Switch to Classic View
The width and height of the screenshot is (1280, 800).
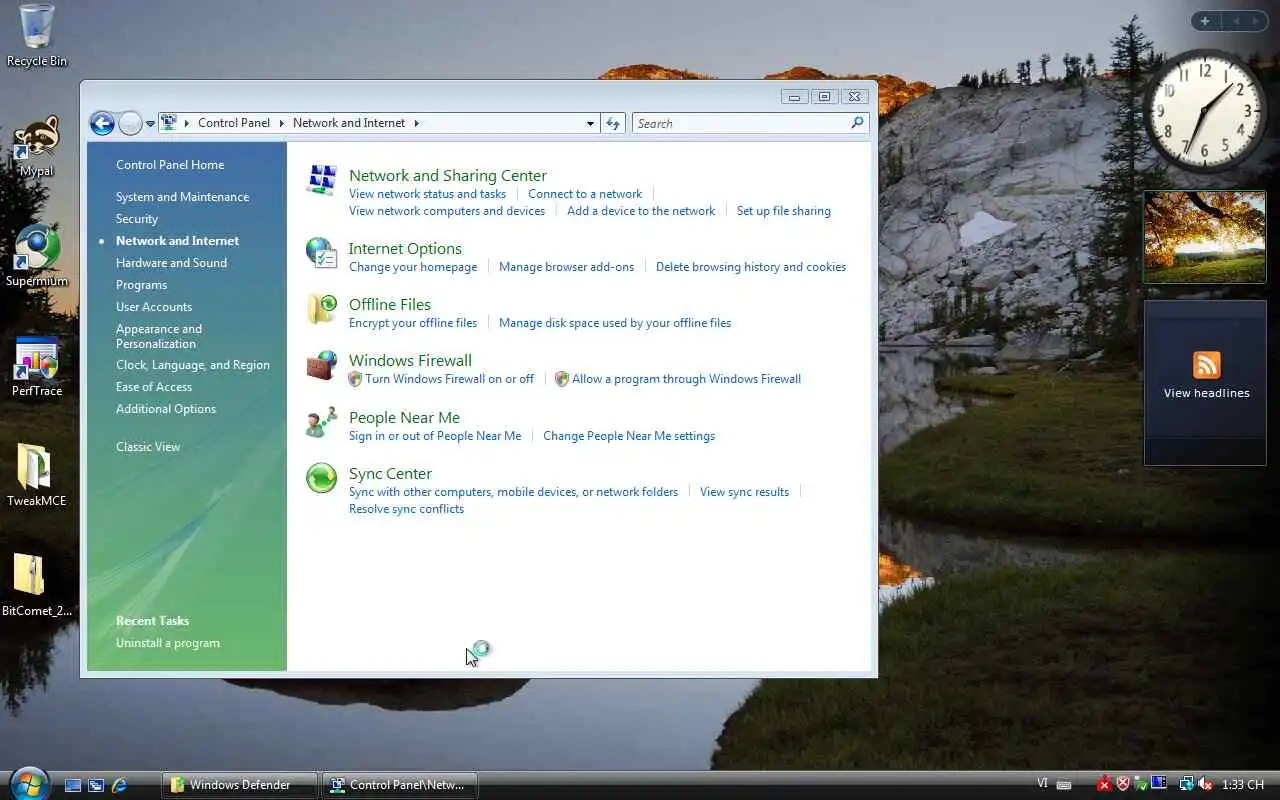pos(148,447)
